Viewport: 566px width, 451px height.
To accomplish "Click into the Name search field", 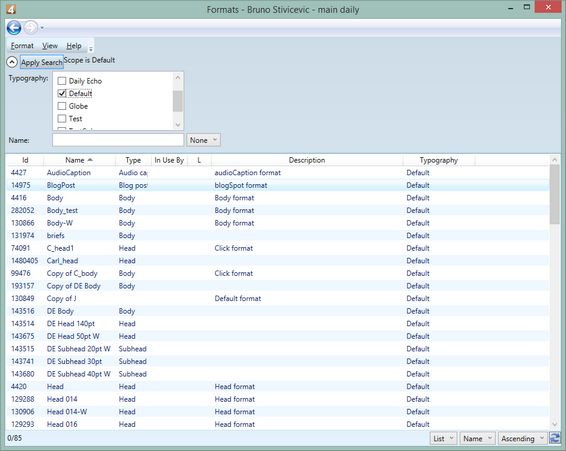I will coord(118,140).
